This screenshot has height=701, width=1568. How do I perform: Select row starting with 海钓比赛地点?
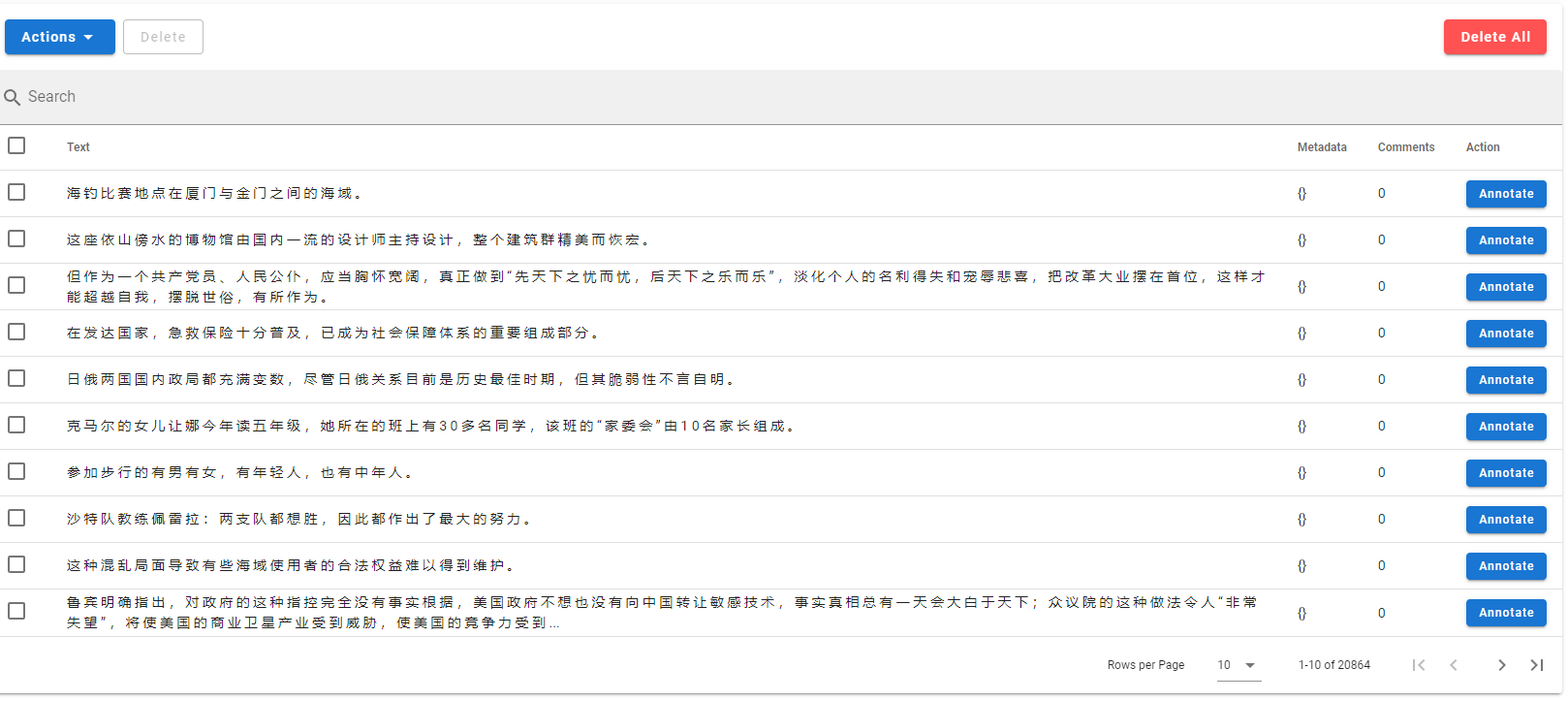[16, 192]
